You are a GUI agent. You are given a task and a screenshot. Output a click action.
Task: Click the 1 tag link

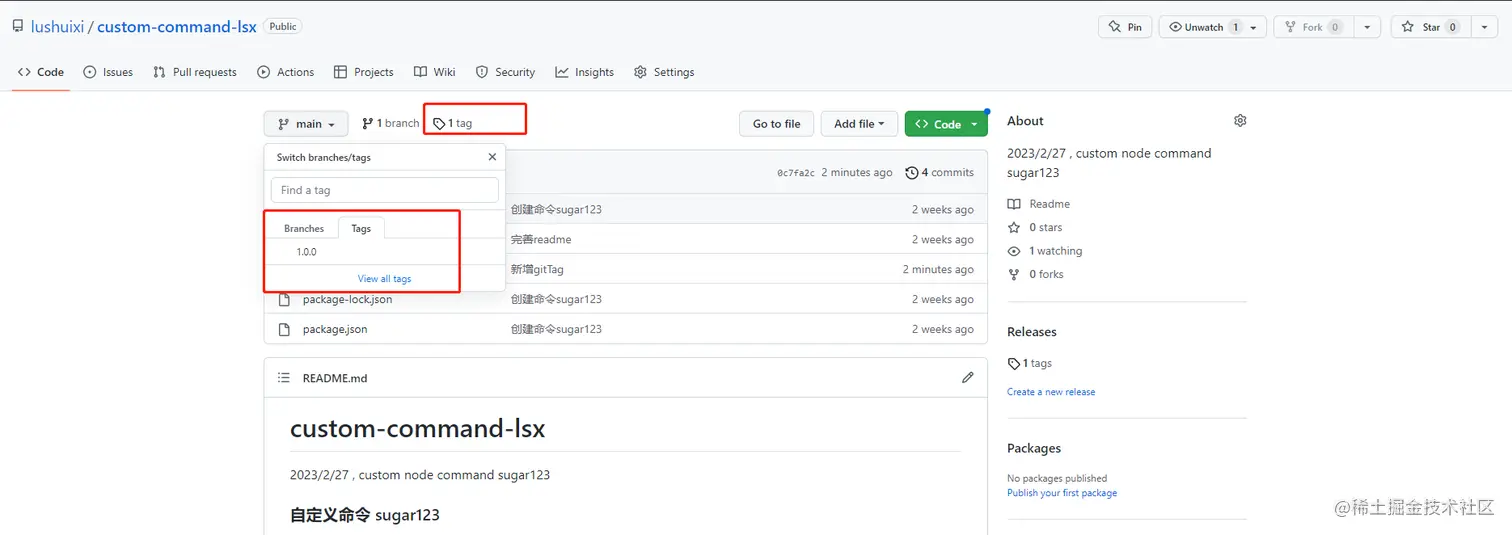(x=453, y=123)
